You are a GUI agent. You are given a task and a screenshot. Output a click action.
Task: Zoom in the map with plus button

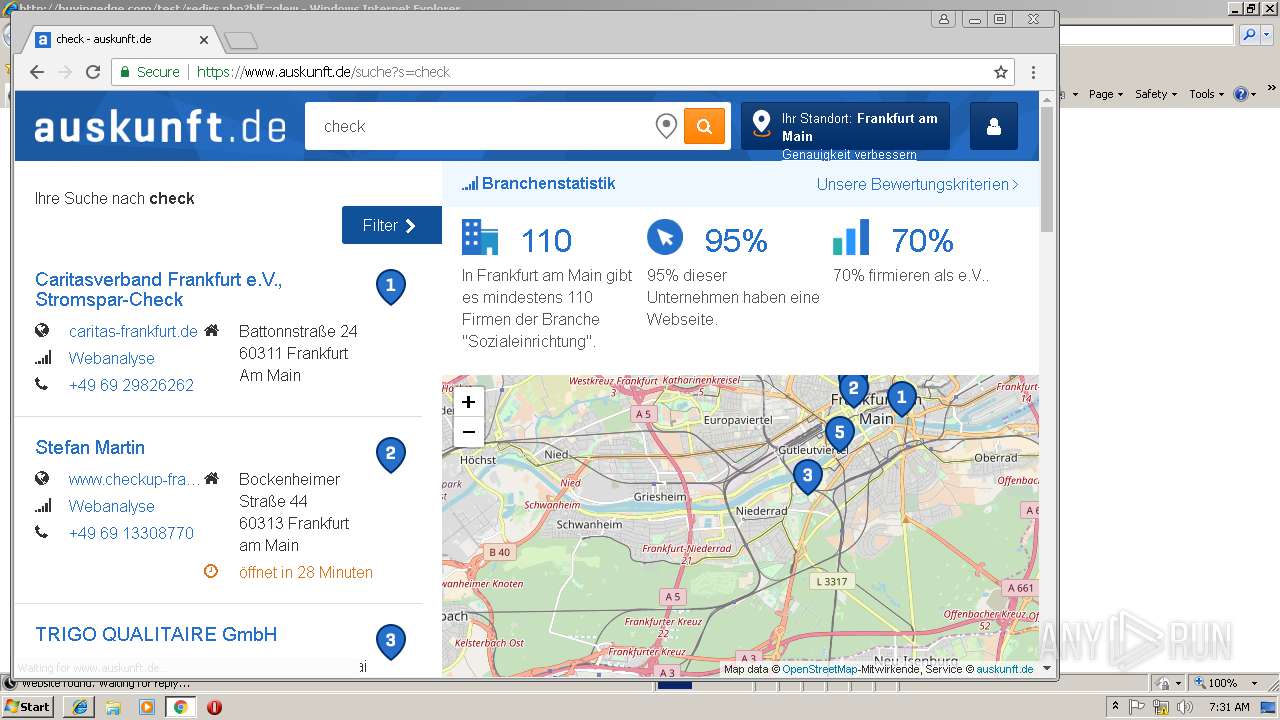468,402
